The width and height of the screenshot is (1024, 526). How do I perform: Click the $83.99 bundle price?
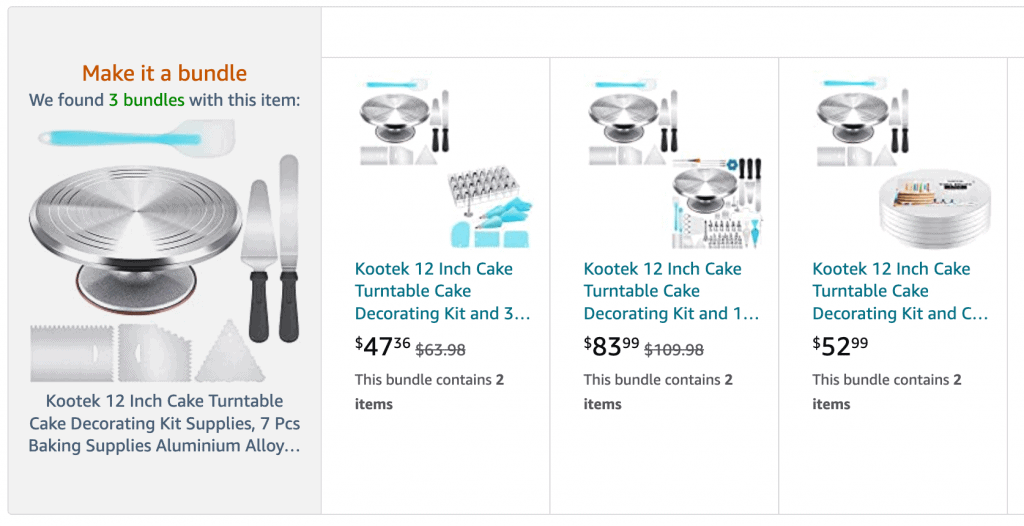[x=612, y=347]
